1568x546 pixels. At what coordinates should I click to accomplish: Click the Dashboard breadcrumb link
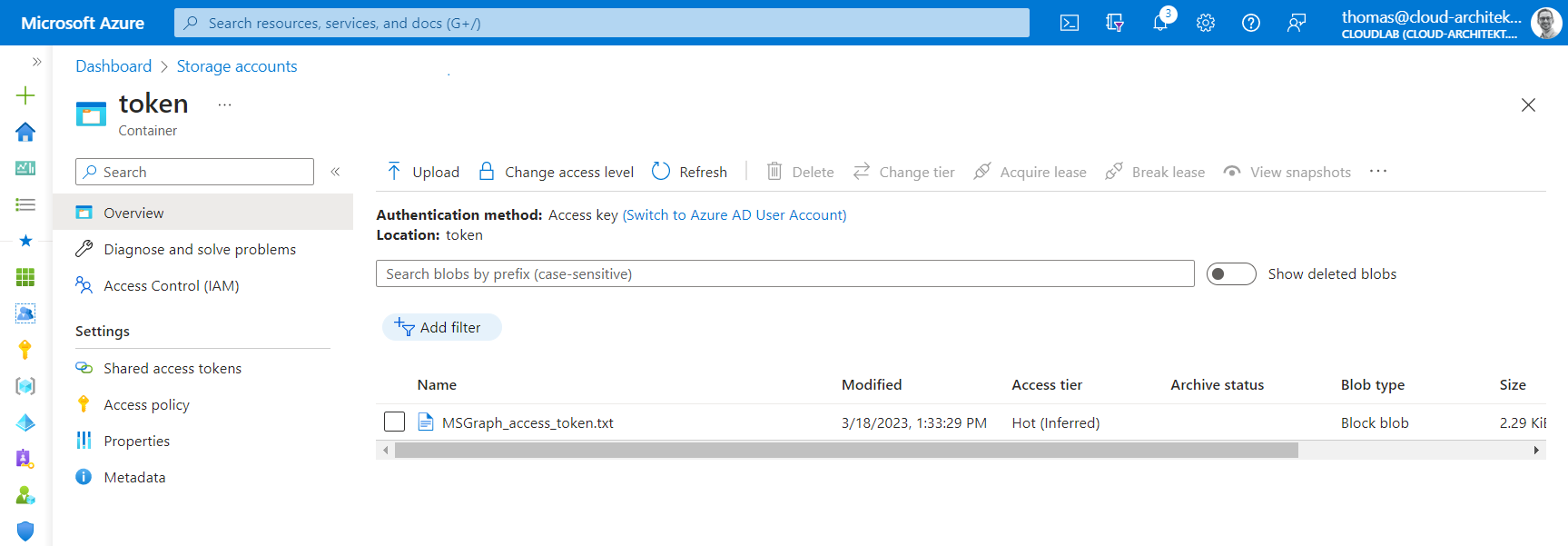point(113,66)
